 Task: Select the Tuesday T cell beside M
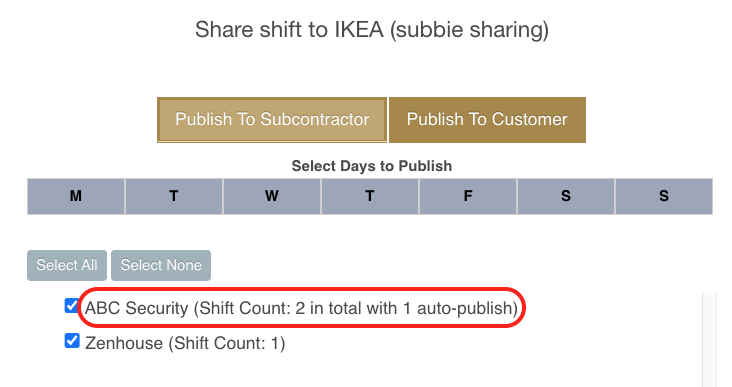174,196
